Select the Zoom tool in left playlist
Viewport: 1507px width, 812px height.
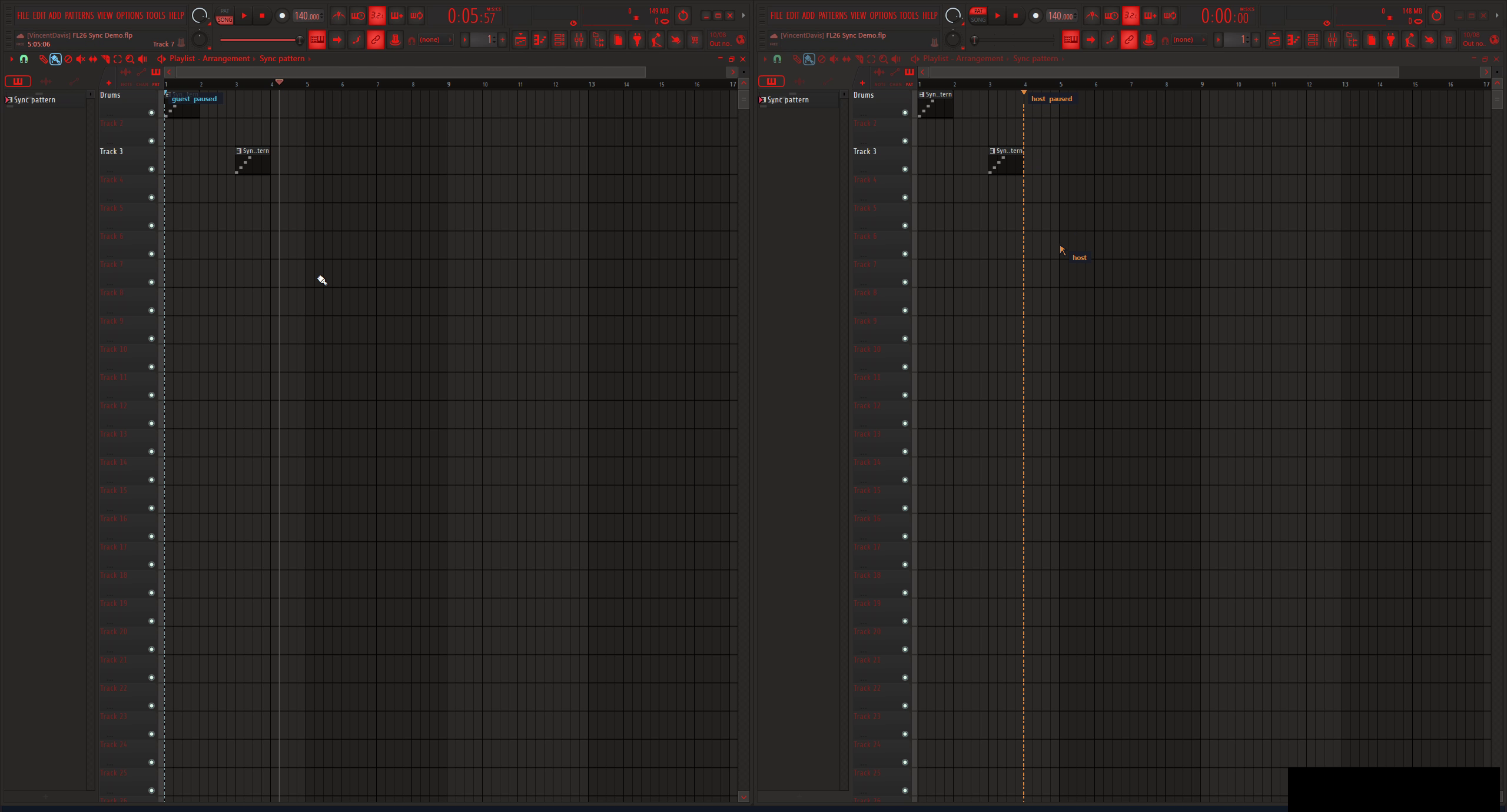(x=130, y=59)
